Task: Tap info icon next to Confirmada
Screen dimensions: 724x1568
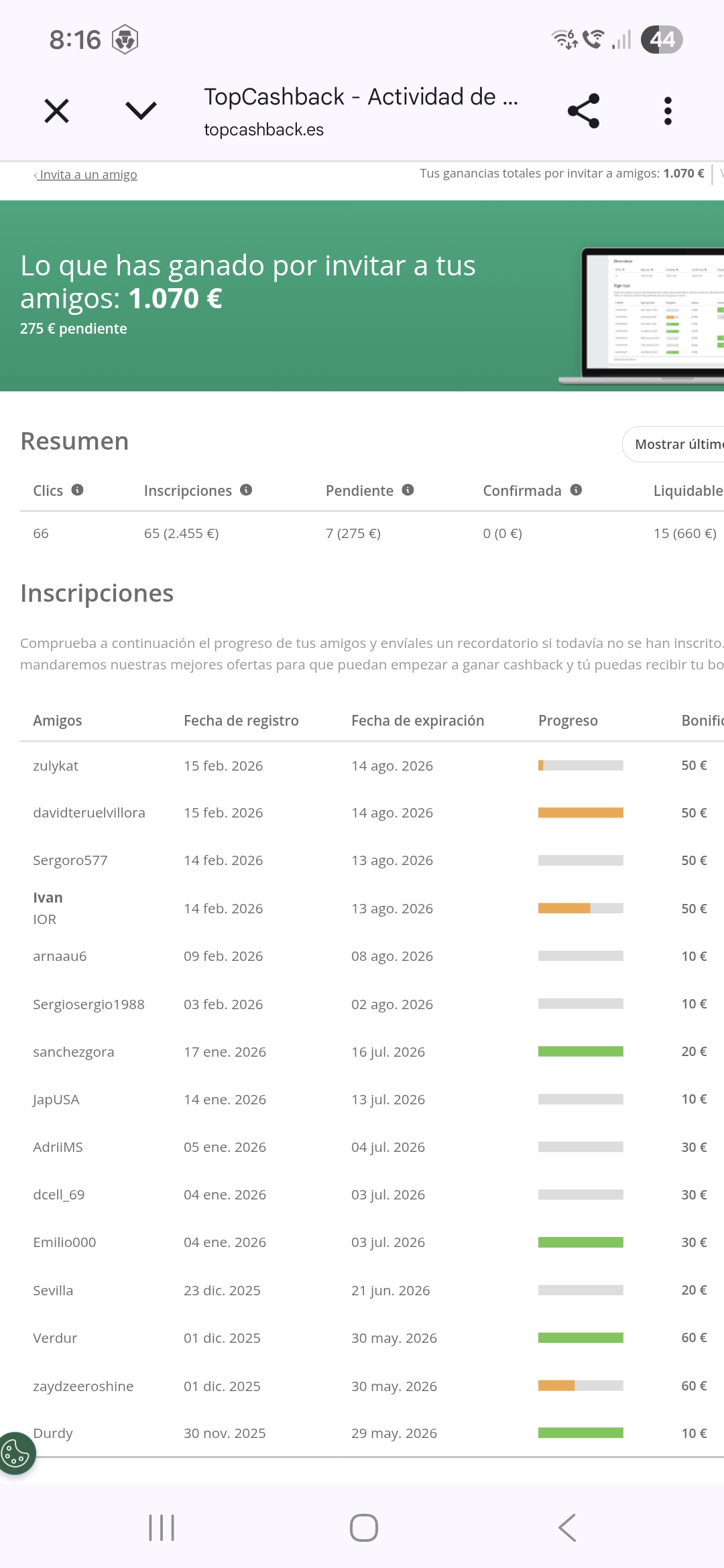Action: click(576, 490)
